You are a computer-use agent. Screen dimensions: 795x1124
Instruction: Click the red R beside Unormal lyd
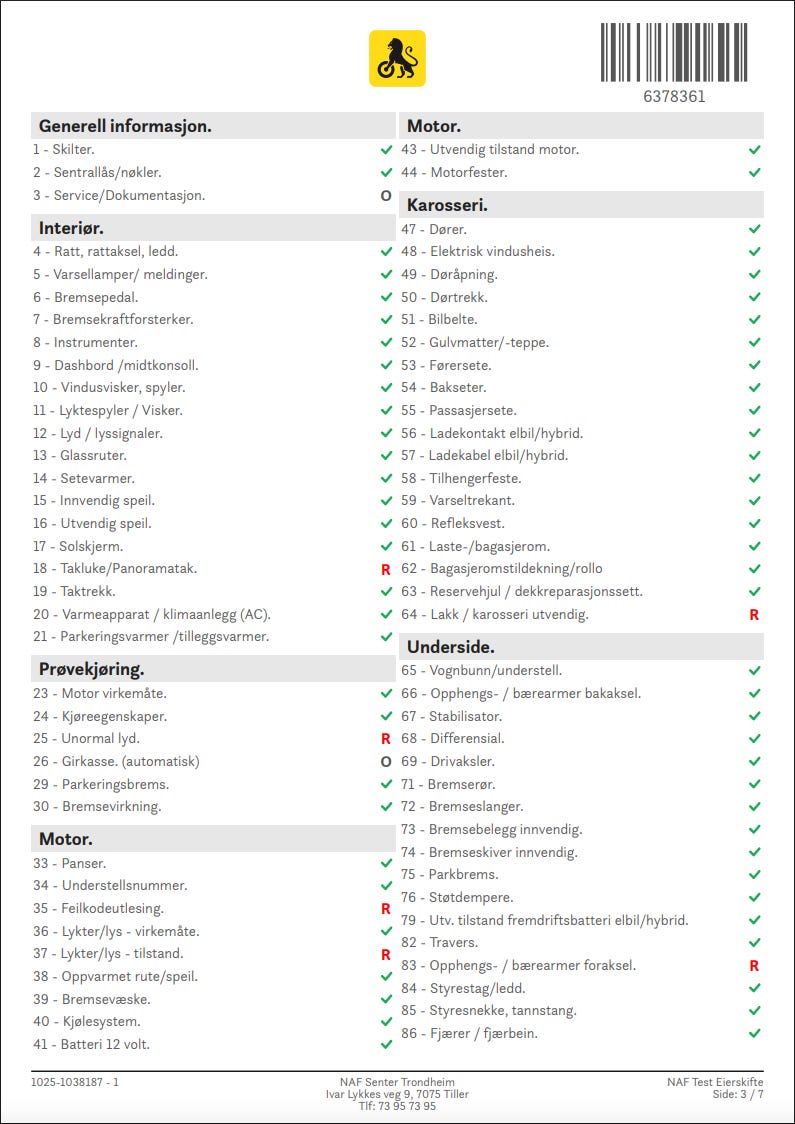[386, 738]
